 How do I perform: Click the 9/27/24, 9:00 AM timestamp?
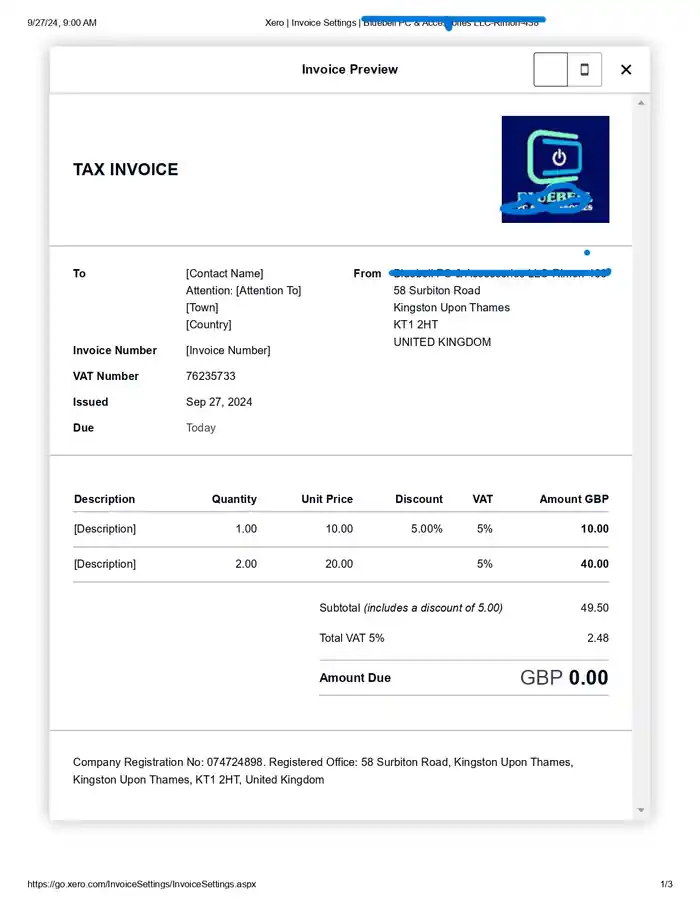tap(62, 23)
